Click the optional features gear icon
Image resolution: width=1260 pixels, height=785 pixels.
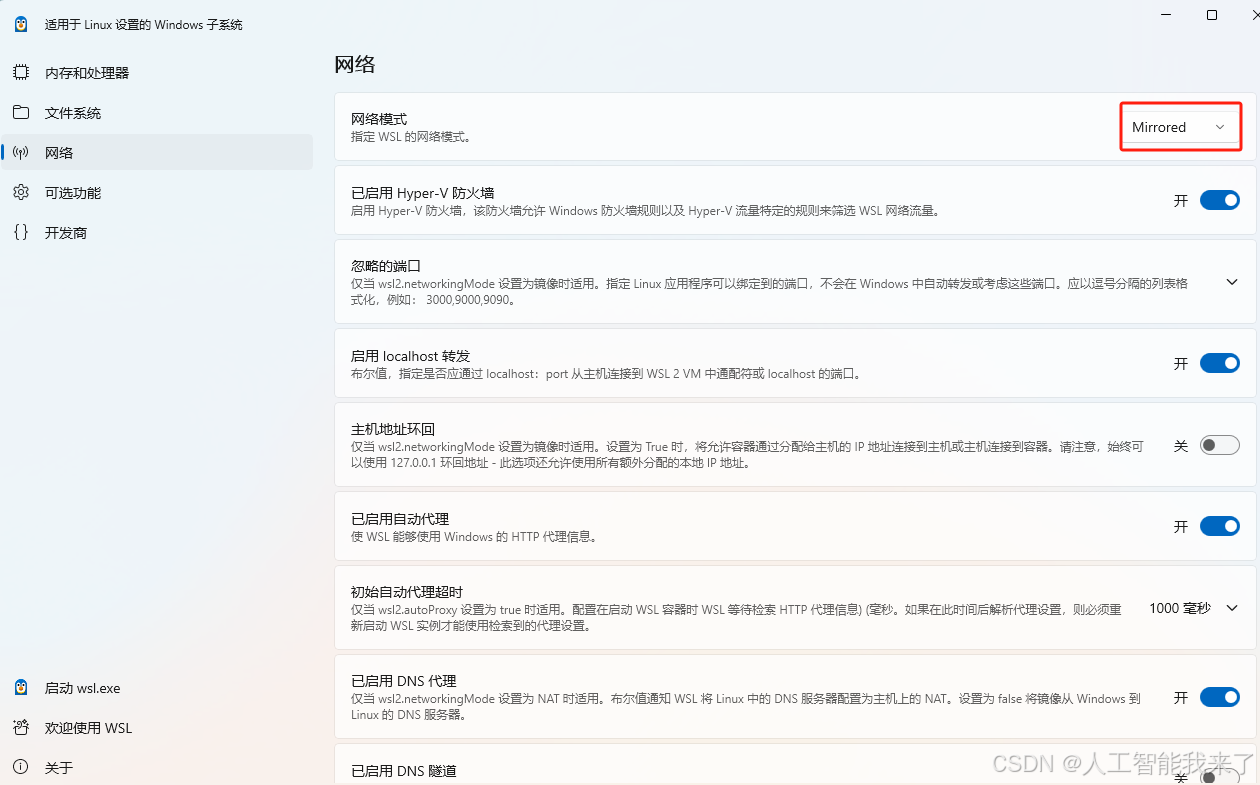(x=21, y=193)
